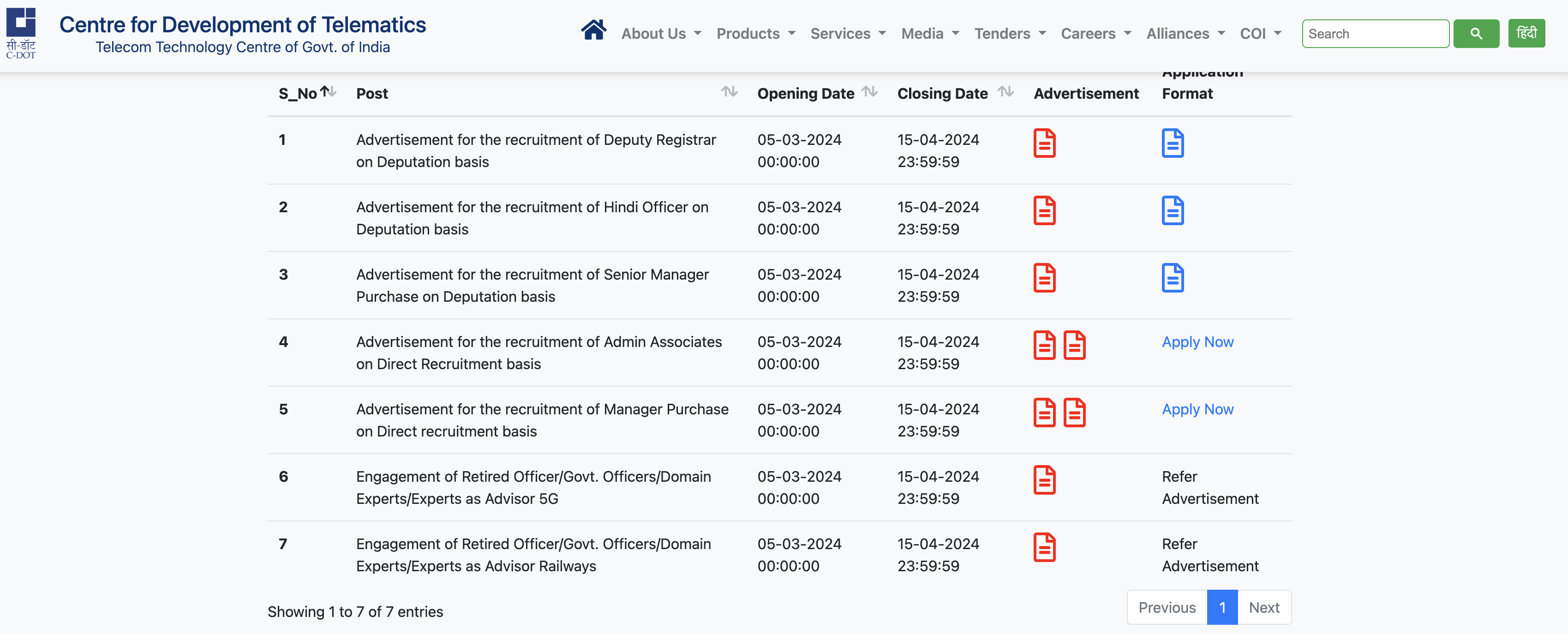Click the search input field

pyautogui.click(x=1375, y=33)
